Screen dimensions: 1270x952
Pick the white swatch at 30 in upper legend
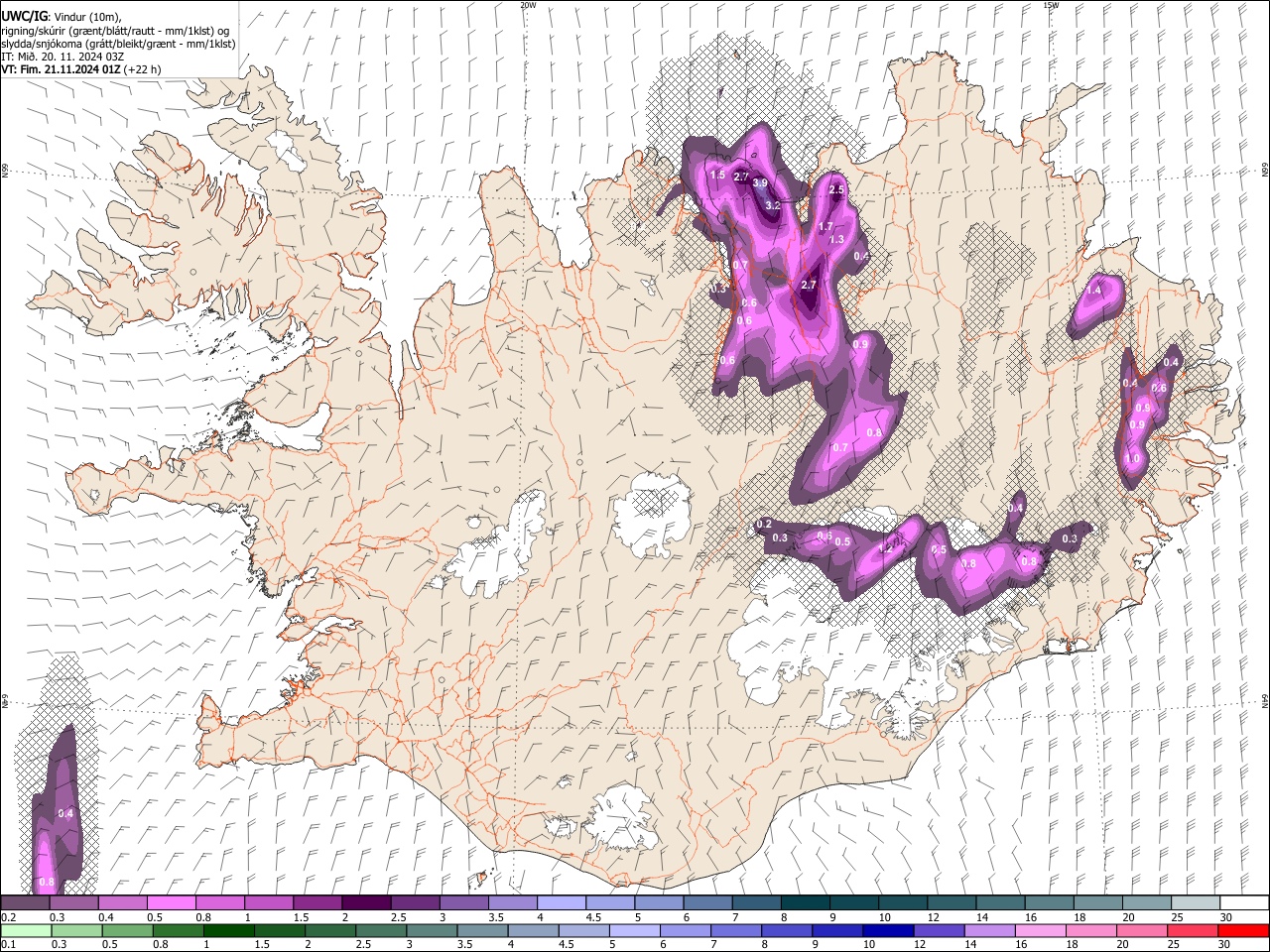click(1245, 902)
